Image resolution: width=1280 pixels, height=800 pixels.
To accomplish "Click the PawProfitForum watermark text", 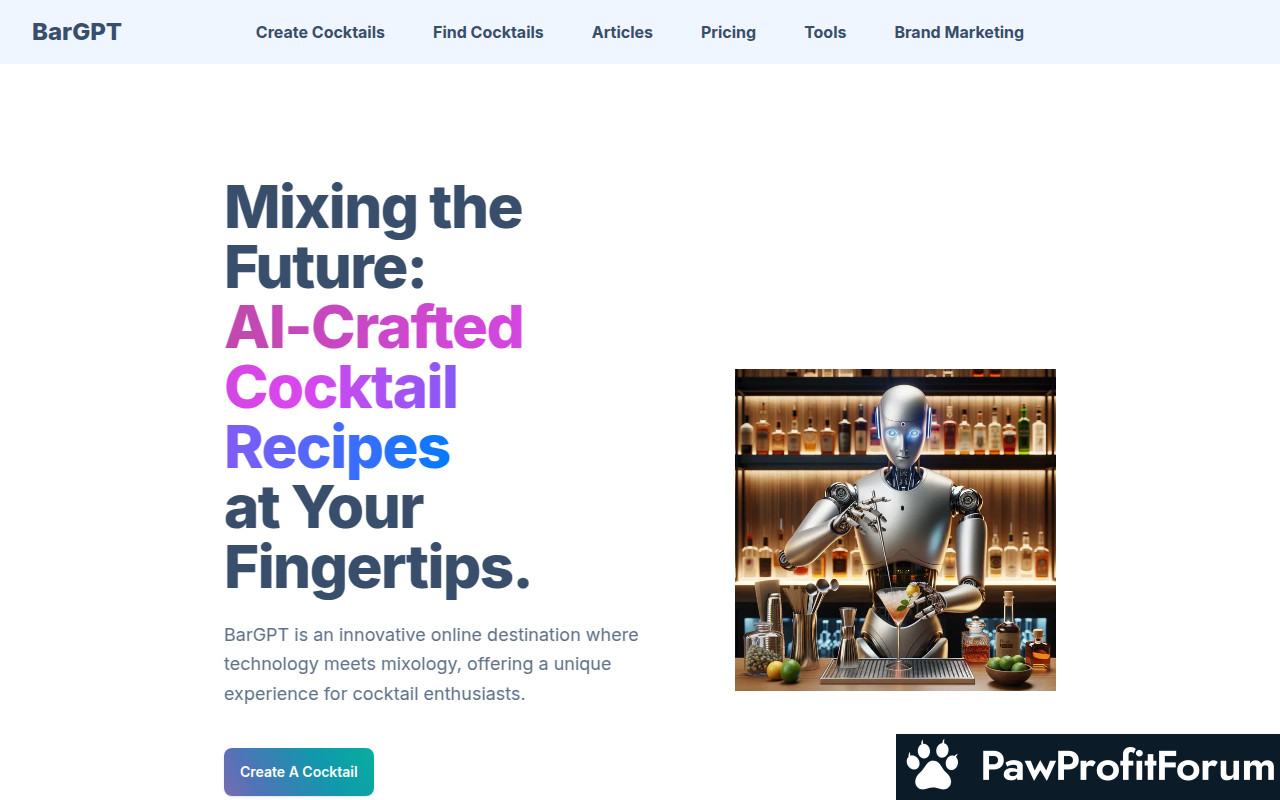I will pyautogui.click(x=1128, y=767).
